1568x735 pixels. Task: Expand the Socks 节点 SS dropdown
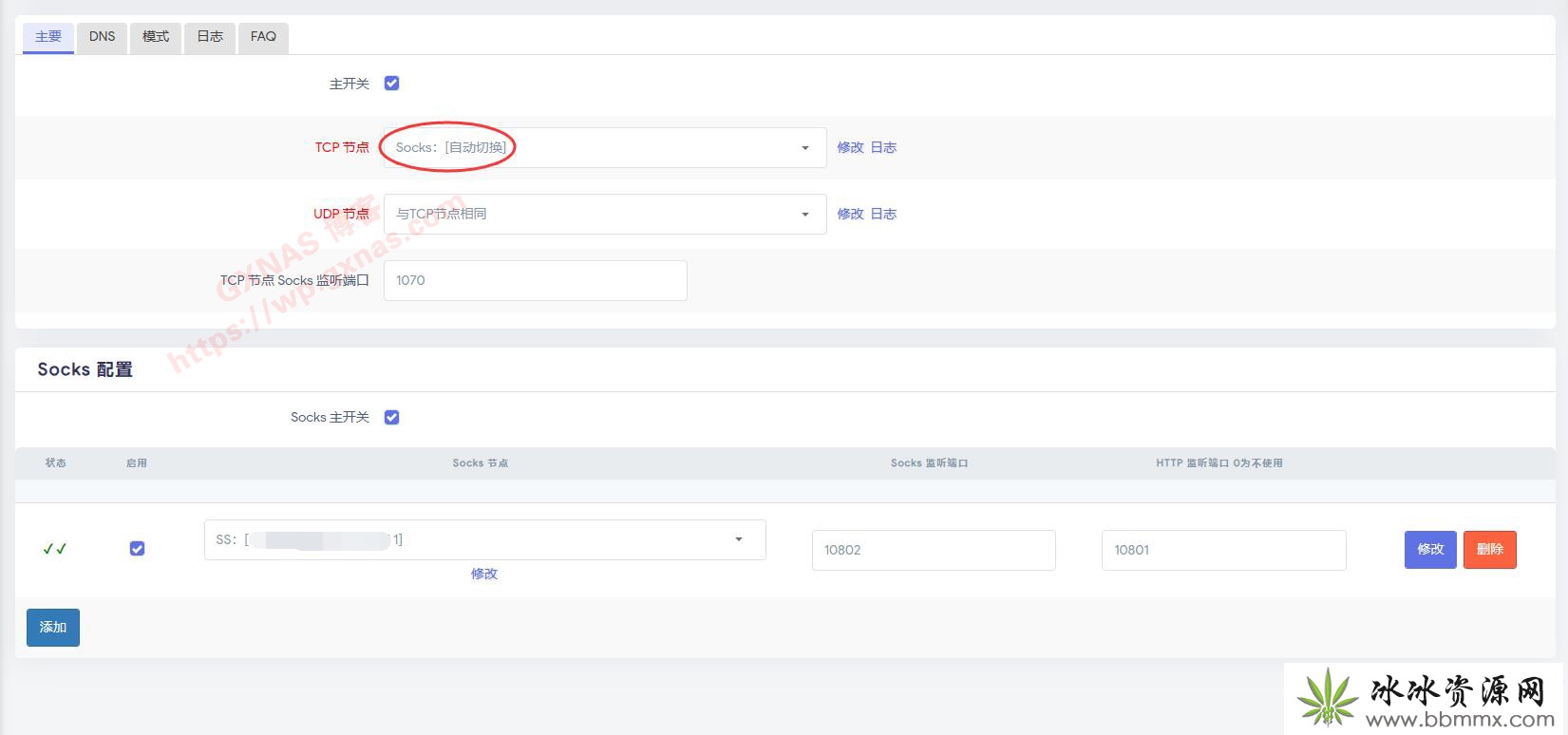(x=484, y=539)
